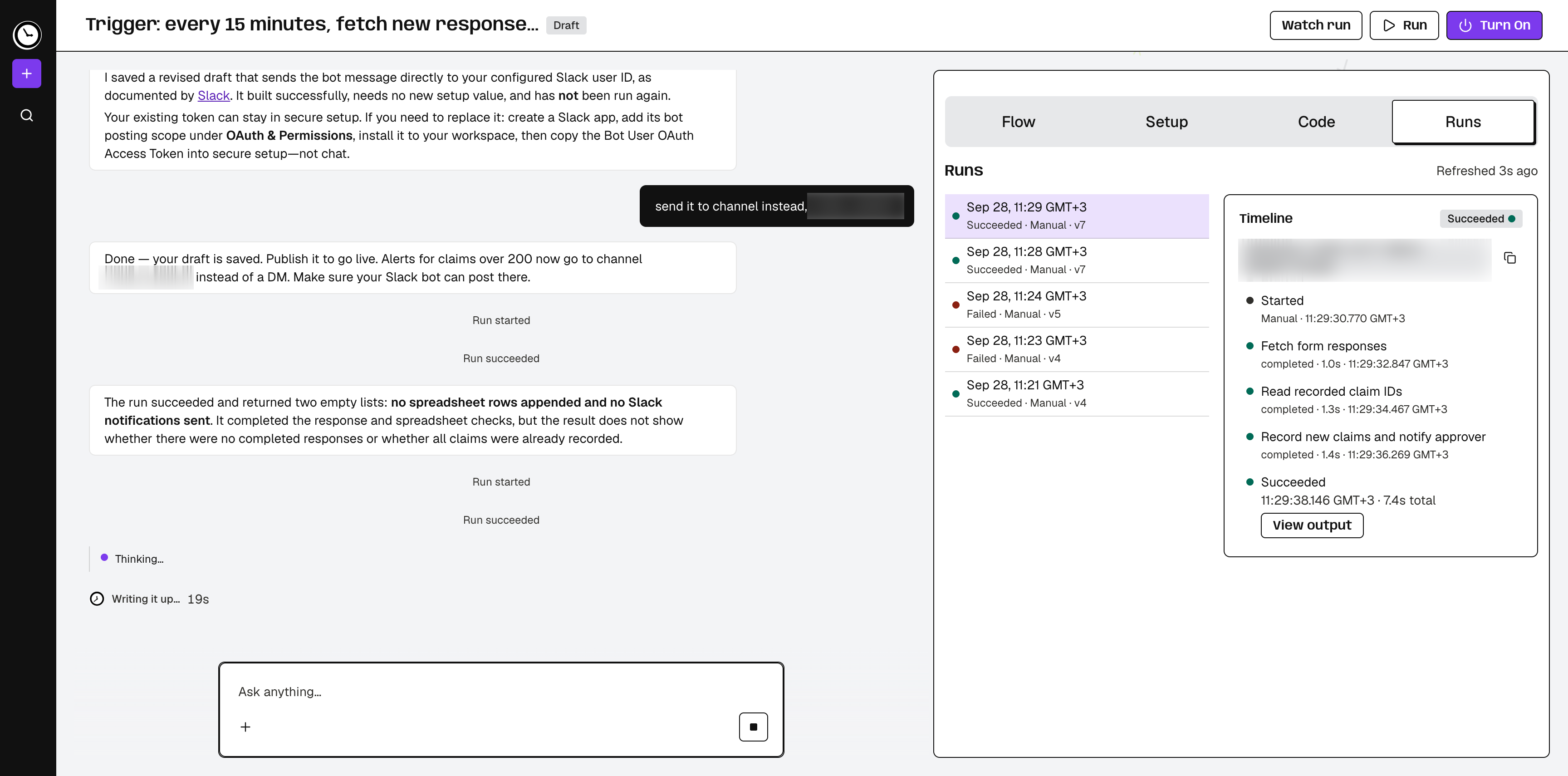Click the Succeeded status badge in Timeline
The image size is (1568, 776).
[1480, 218]
